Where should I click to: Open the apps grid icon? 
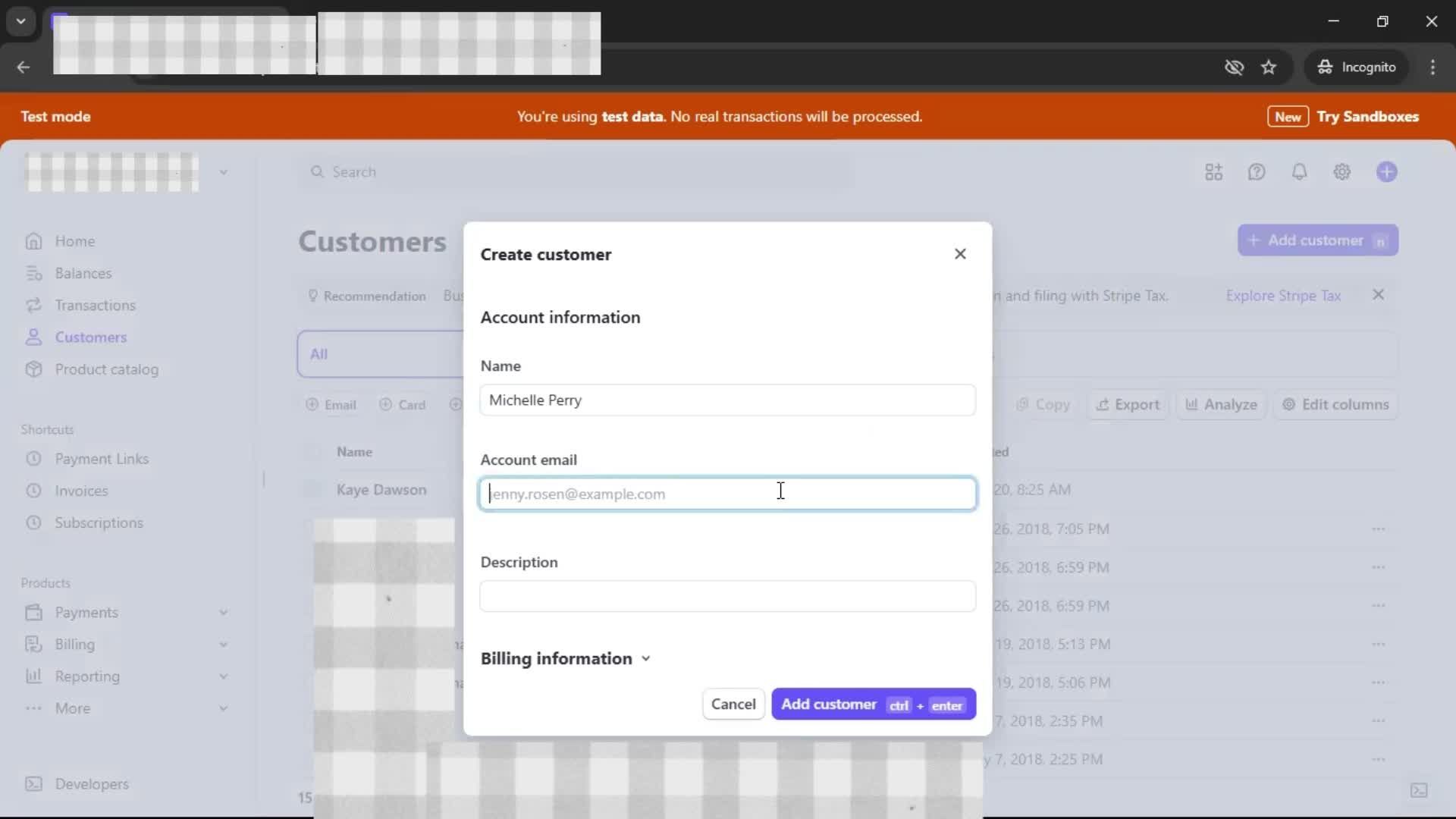coord(1213,172)
